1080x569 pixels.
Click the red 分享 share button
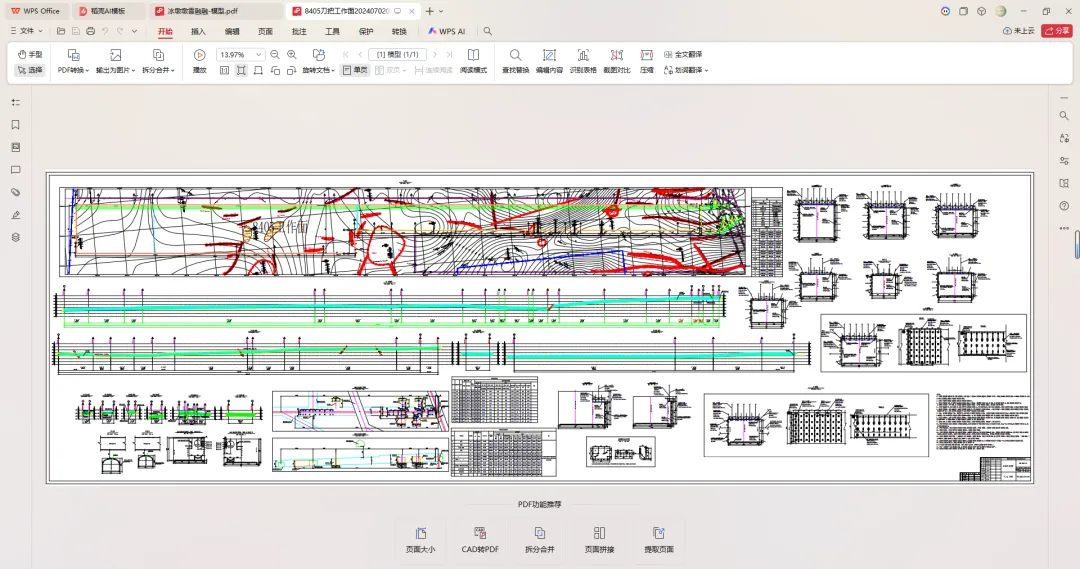tap(1056, 31)
